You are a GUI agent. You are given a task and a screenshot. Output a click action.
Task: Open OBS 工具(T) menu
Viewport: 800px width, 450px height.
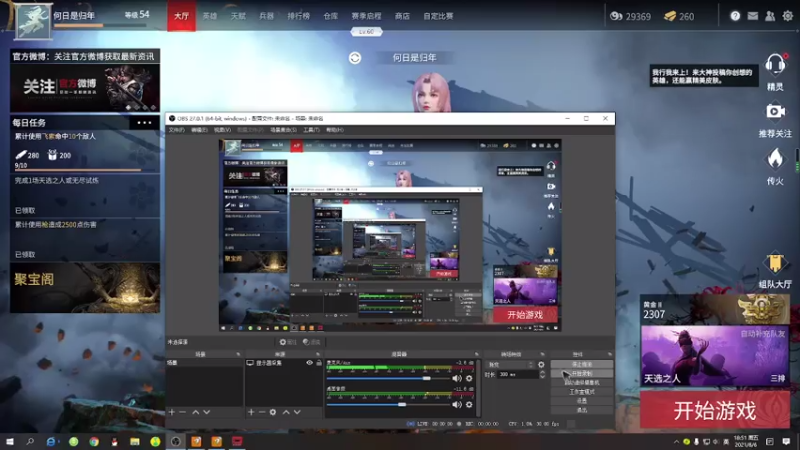tap(311, 130)
